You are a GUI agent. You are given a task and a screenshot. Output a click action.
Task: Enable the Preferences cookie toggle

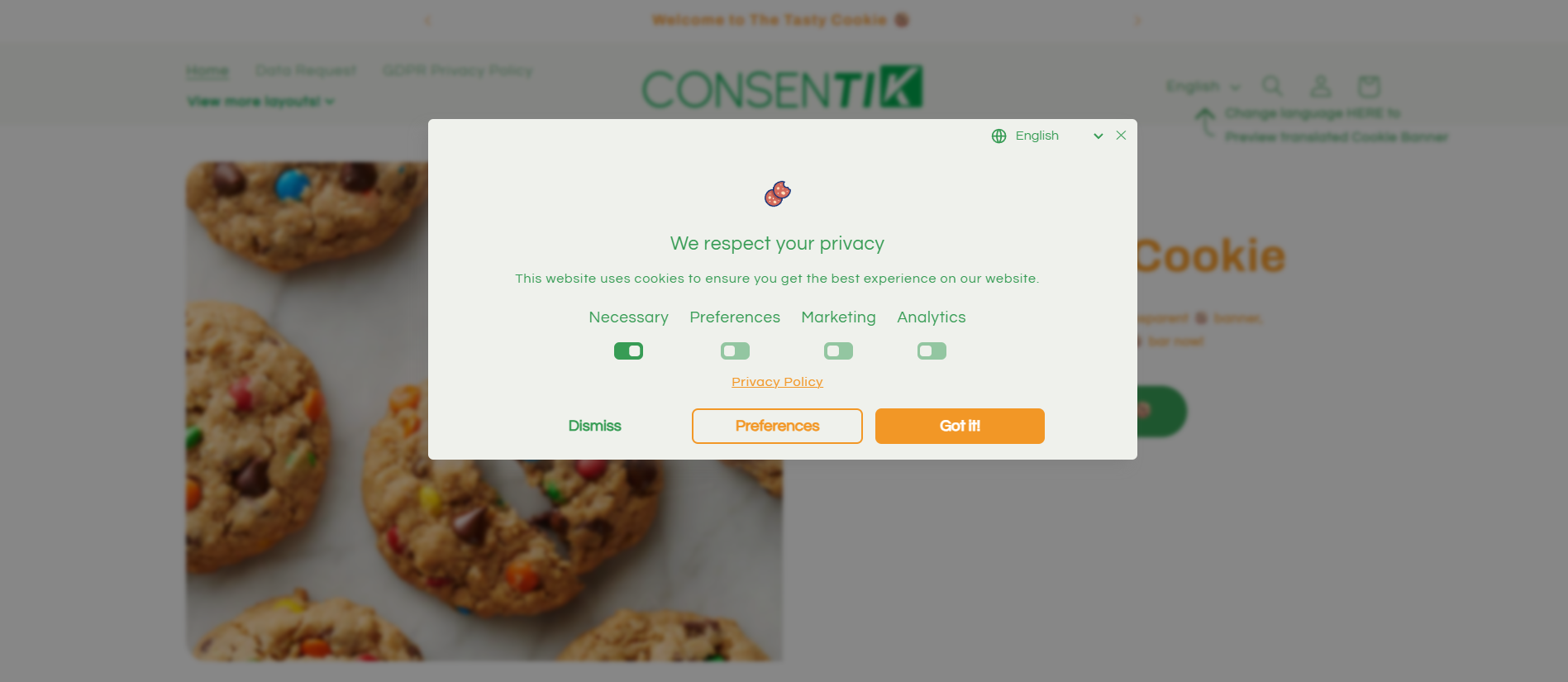coord(735,351)
